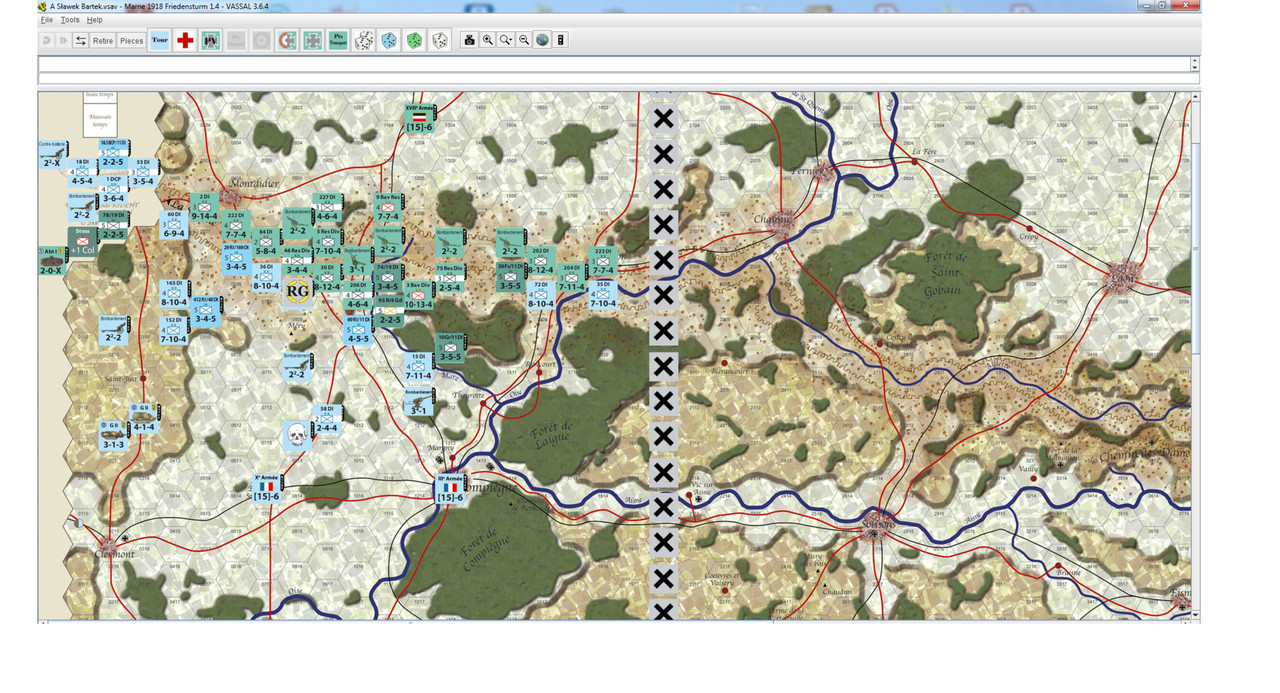Screen dimensions: 1280x693
Task: Select the yellow RG marker counter
Action: (296, 292)
